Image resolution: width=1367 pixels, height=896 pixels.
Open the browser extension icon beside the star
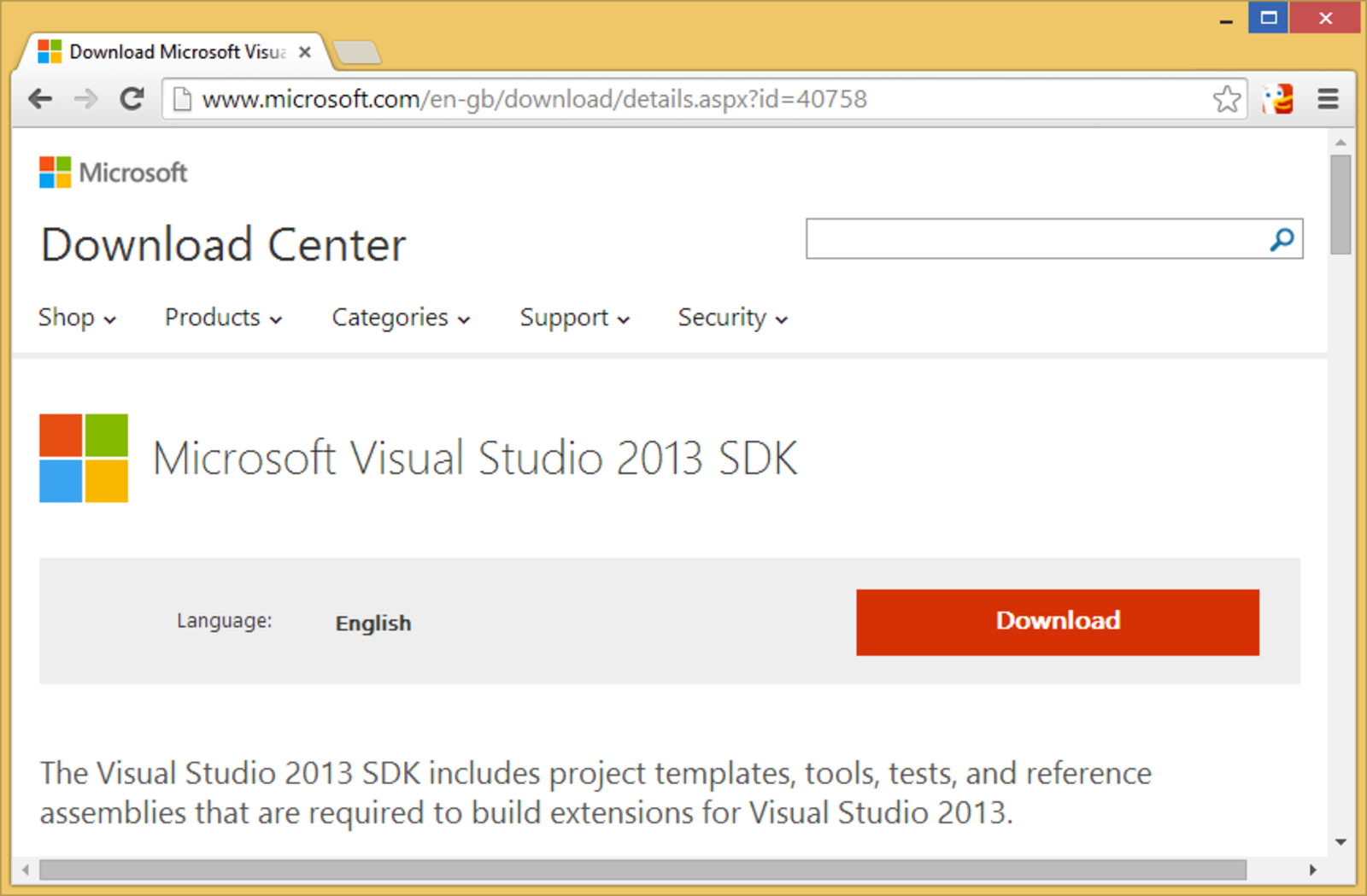click(1278, 99)
